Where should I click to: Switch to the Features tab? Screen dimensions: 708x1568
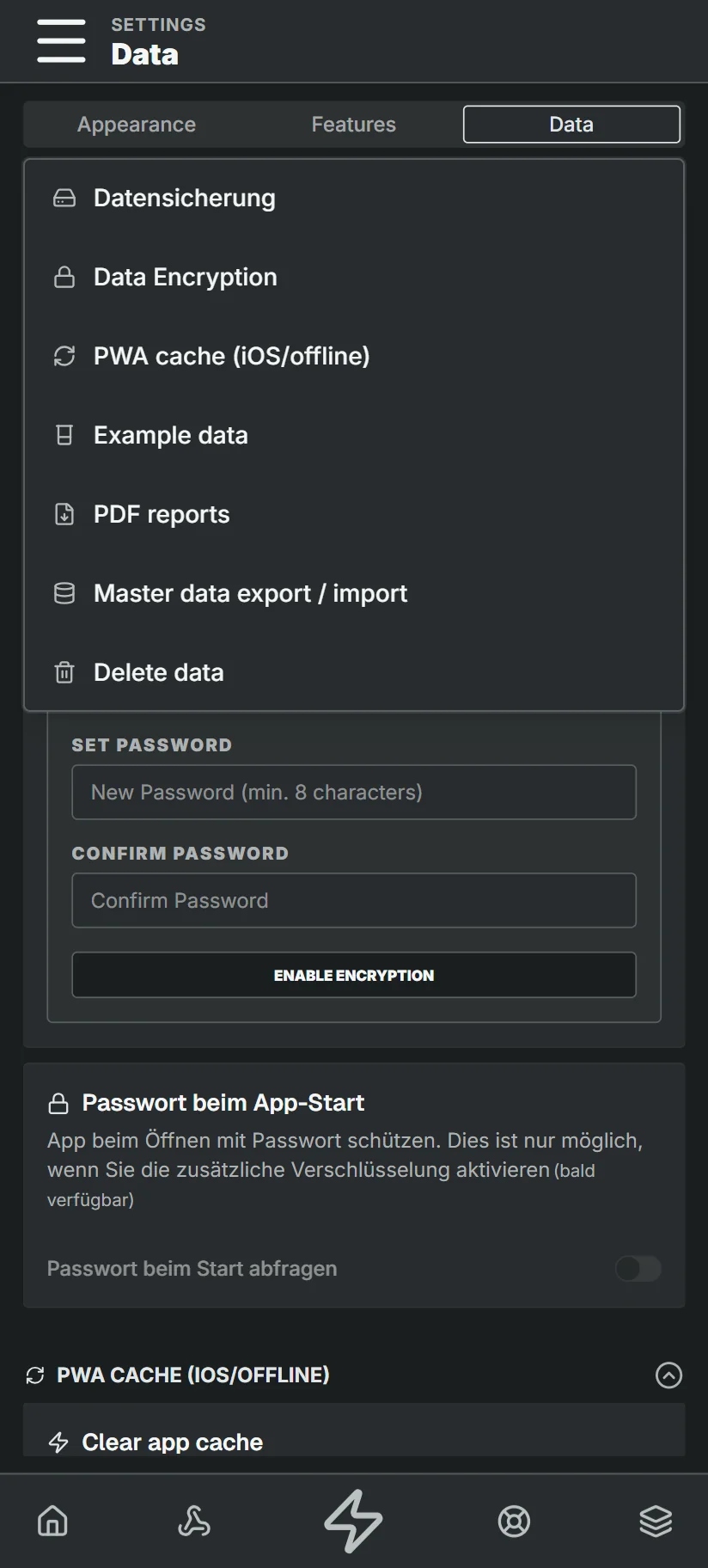[354, 125]
